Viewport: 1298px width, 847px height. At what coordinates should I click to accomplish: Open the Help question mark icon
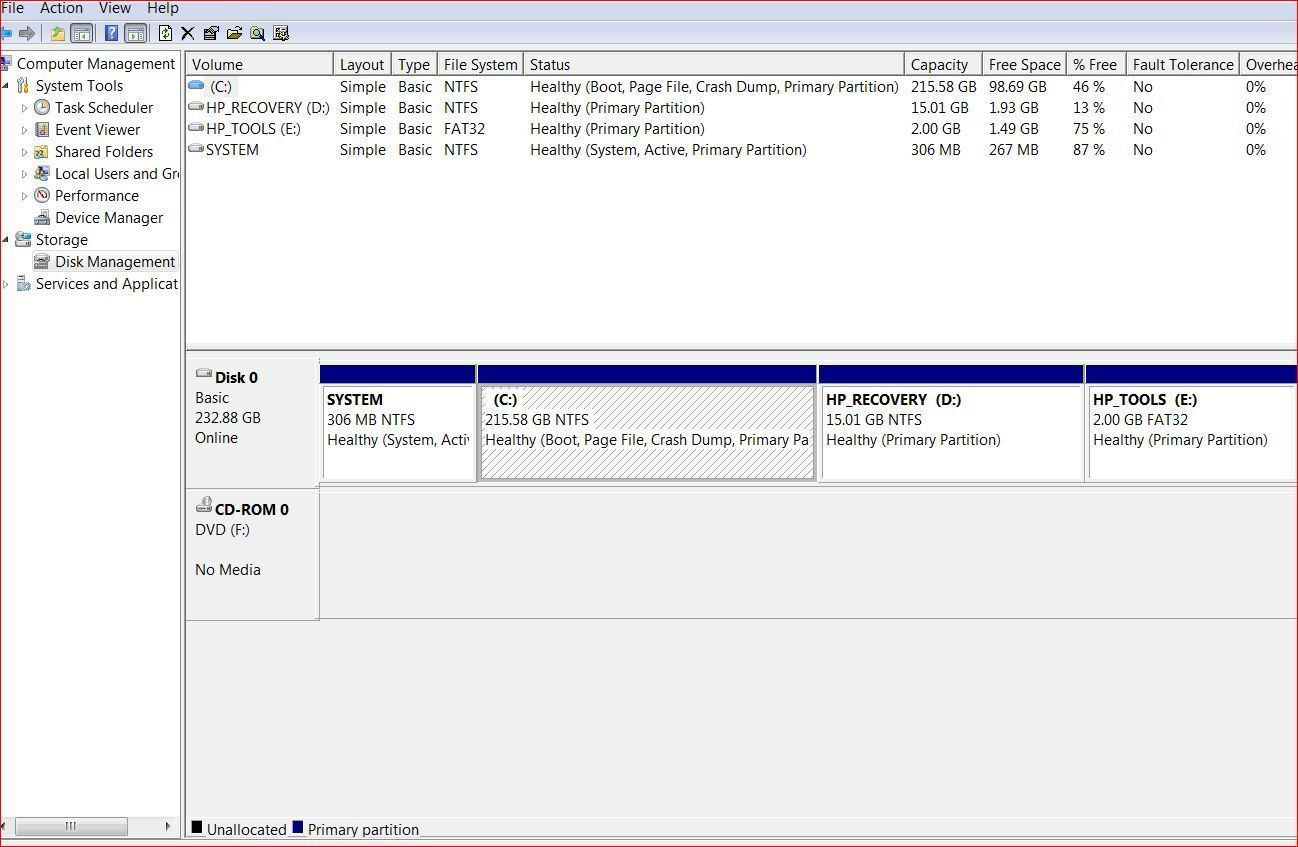(x=112, y=33)
